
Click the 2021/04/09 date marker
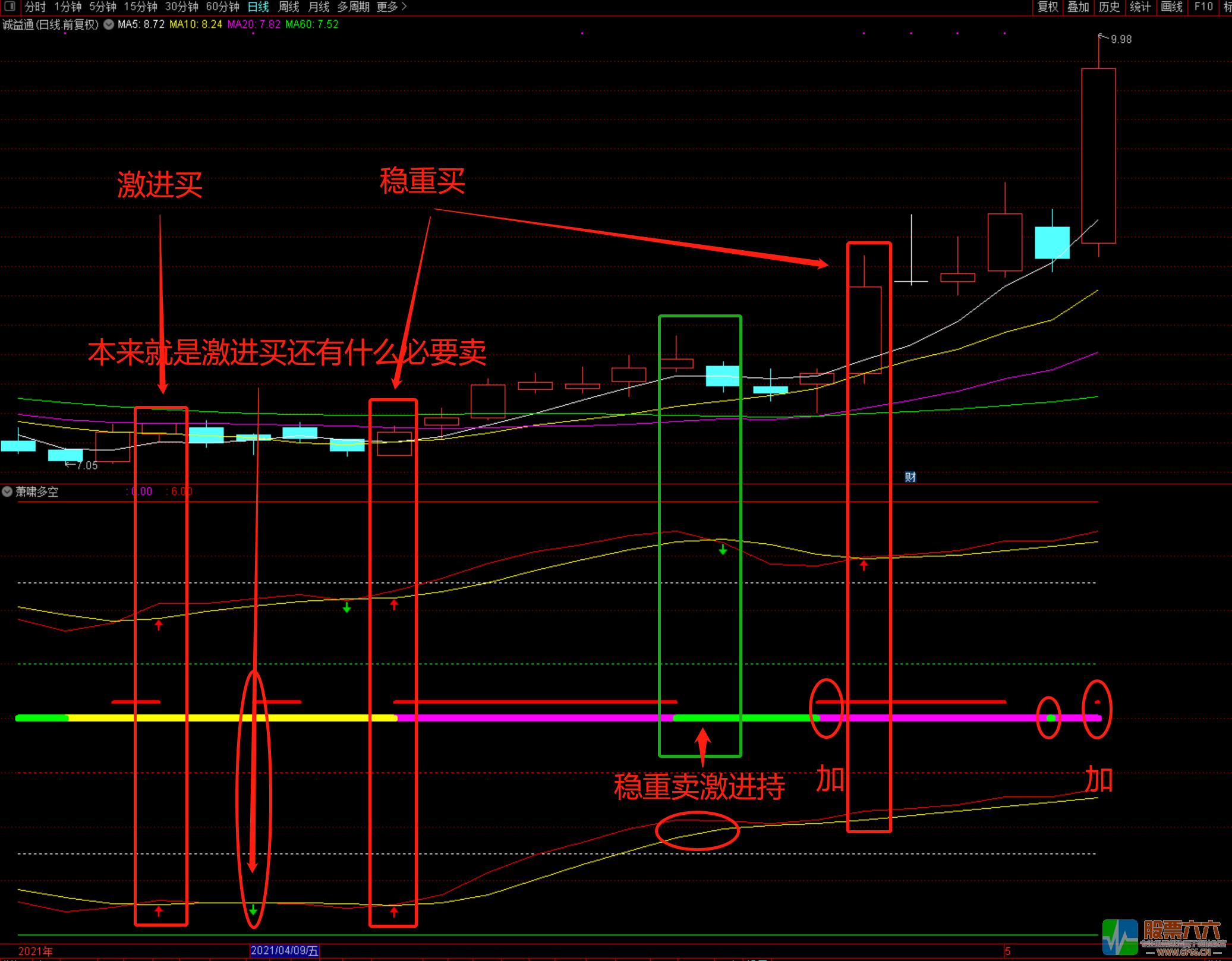284,950
